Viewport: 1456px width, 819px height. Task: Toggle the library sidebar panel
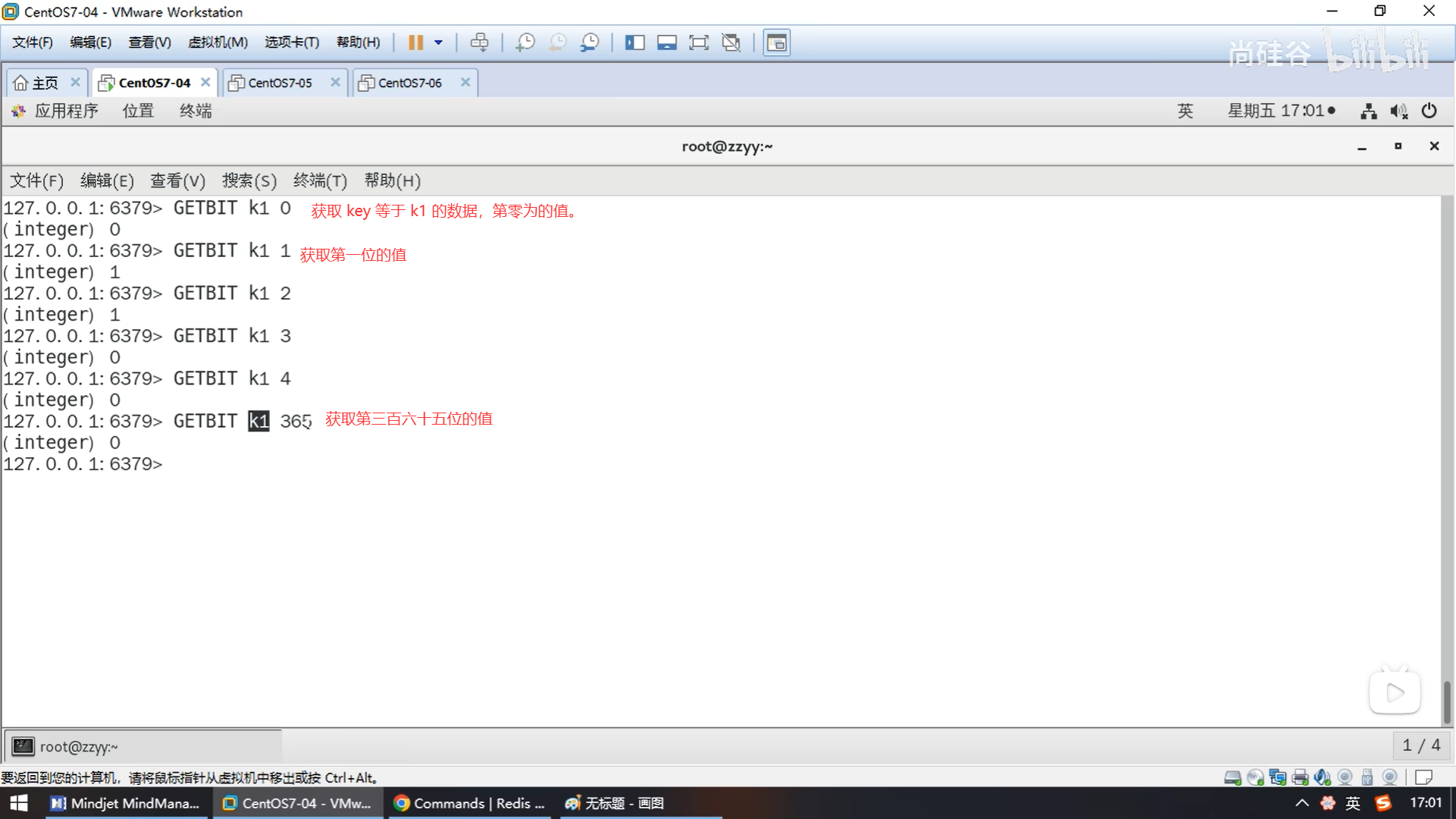tap(635, 42)
